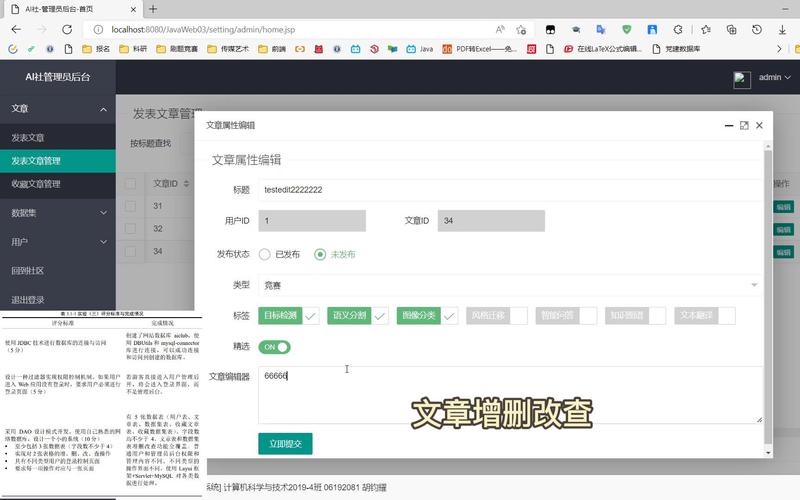Image resolution: width=800 pixels, height=500 pixels.
Task: Close the 文章属性编辑 dialog
Action: (x=759, y=126)
